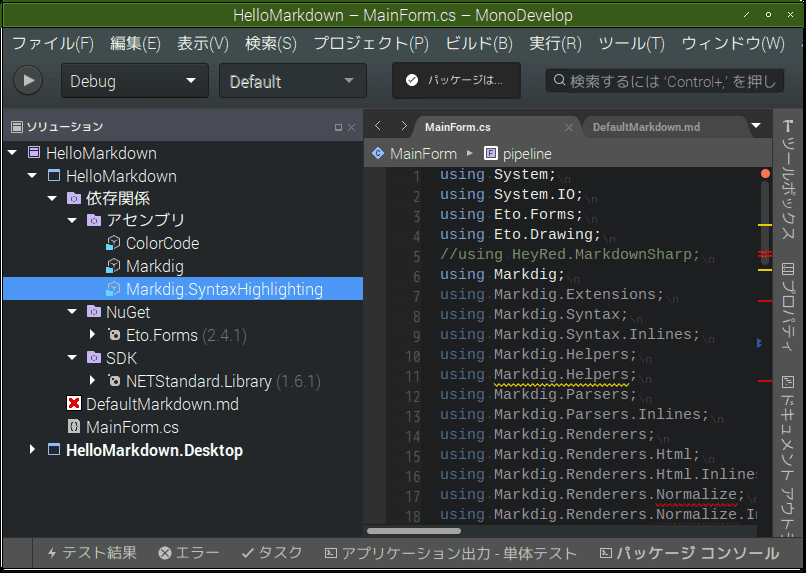This screenshot has width=806, height=573.
Task: Open the 実行(R) menu
Action: pos(555,43)
